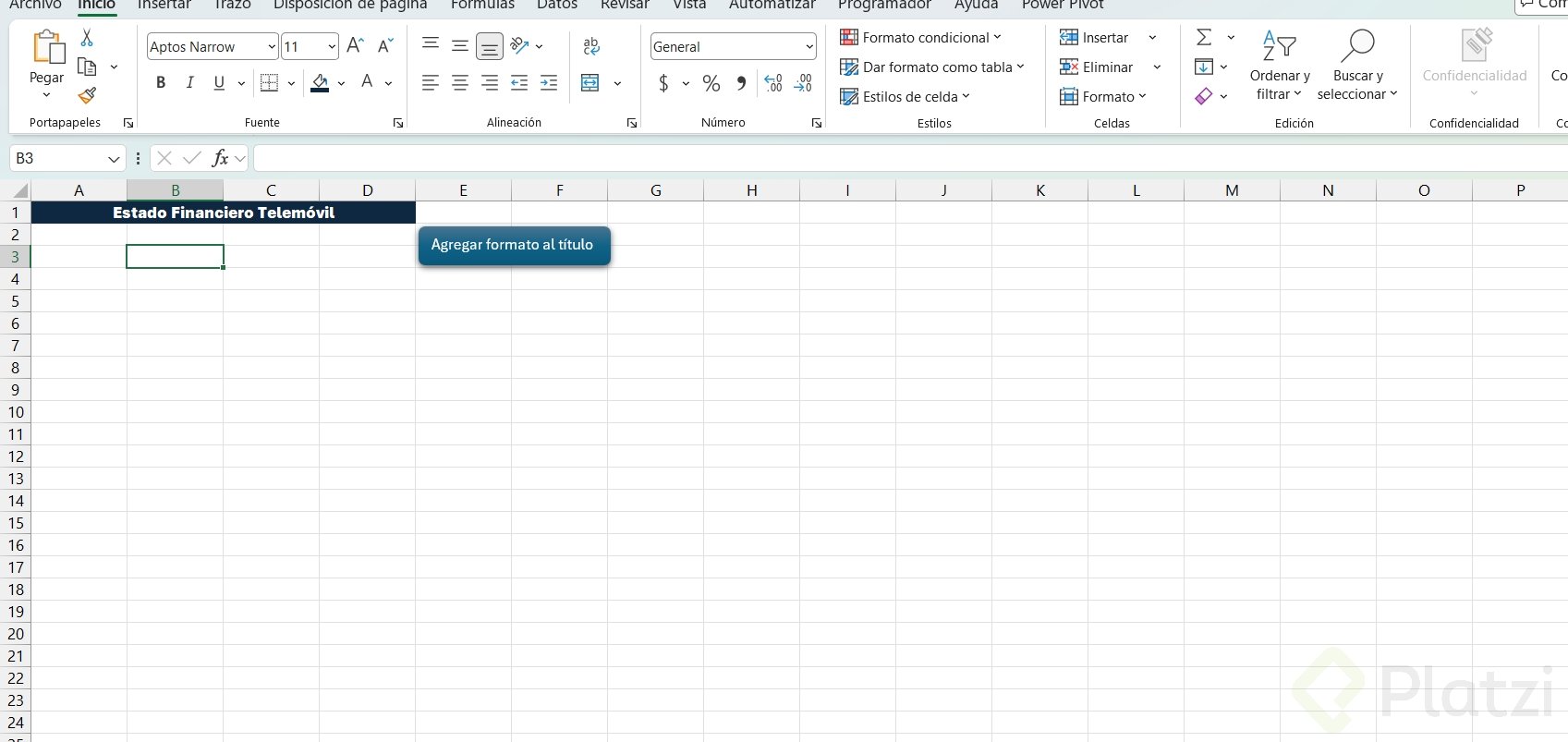Viewport: 1568px width, 742px height.
Task: Click the AutoSum sigma icon
Action: click(x=1204, y=38)
